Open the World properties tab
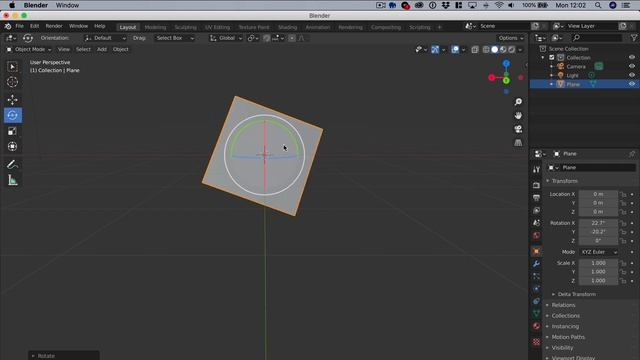Viewport: 640px width, 360px height. click(536, 235)
